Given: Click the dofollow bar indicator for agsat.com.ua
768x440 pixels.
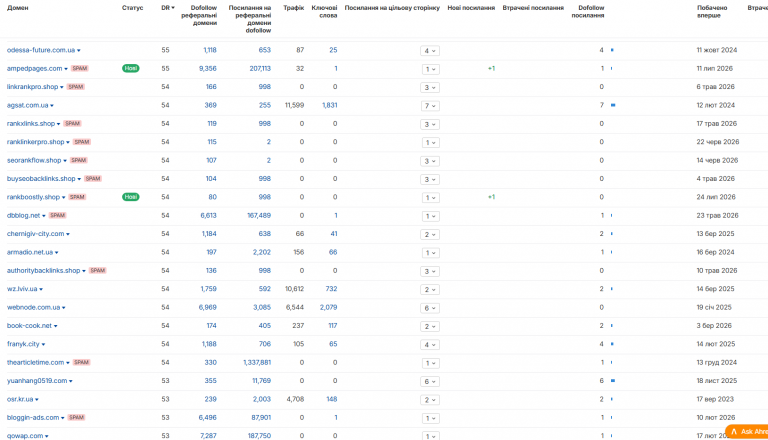Looking at the screenshot, I should [x=613, y=105].
